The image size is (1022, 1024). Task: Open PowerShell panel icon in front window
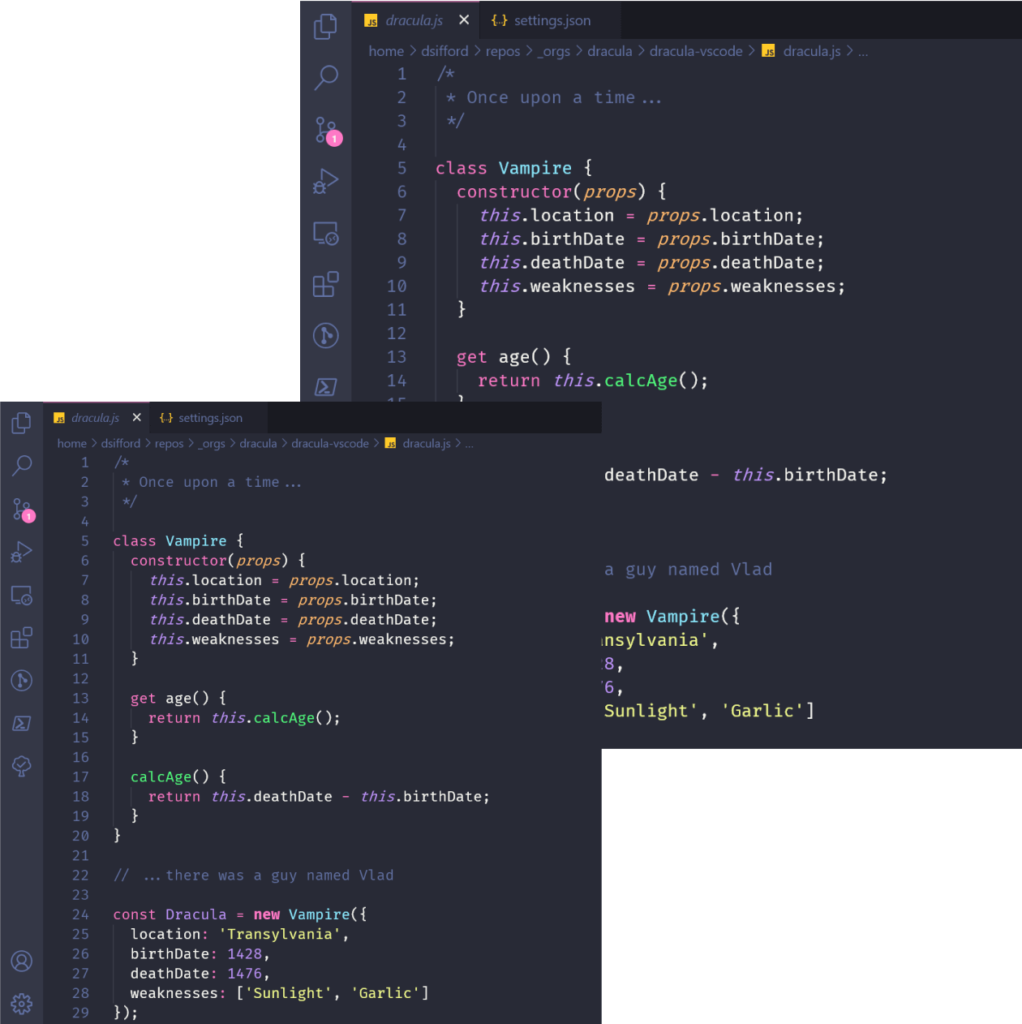(21, 723)
